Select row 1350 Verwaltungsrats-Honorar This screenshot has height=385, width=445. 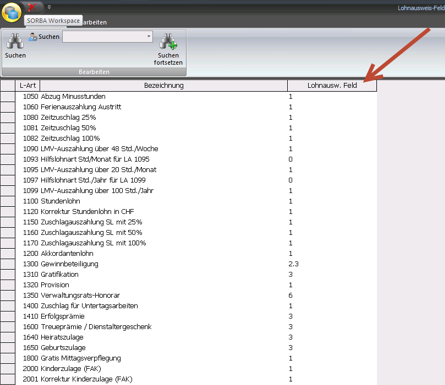click(x=196, y=295)
